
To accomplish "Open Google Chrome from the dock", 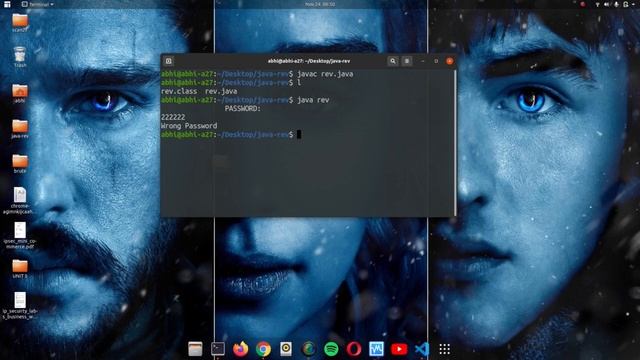I will click(263, 349).
